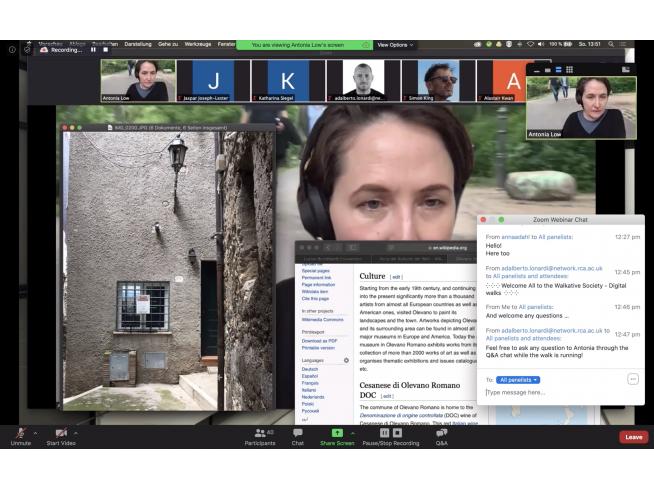Click the Download as PDF link
The image size is (654, 490).
319,341
